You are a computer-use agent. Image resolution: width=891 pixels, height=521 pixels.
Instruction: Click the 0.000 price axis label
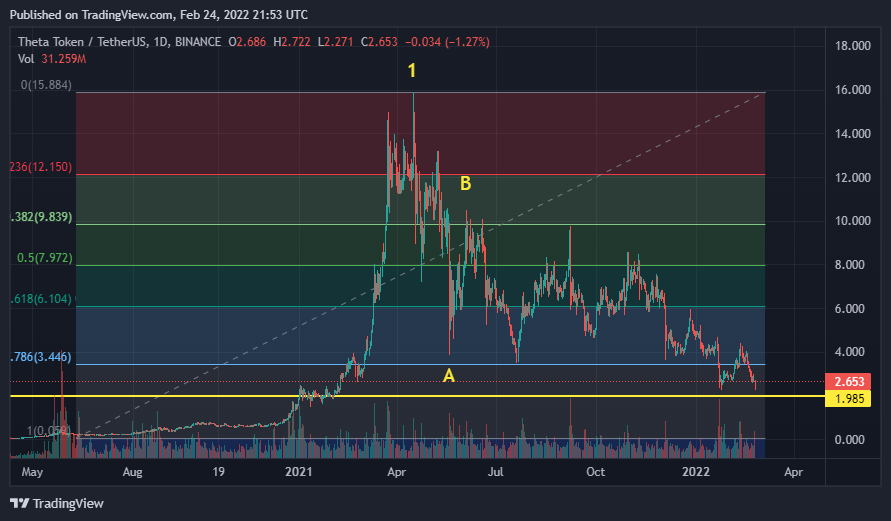point(850,440)
